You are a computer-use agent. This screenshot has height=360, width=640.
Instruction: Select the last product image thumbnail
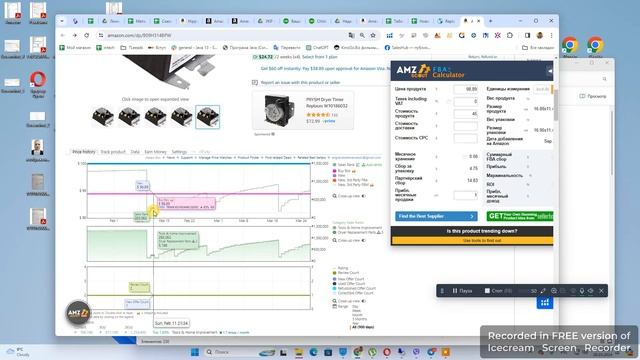[207, 117]
